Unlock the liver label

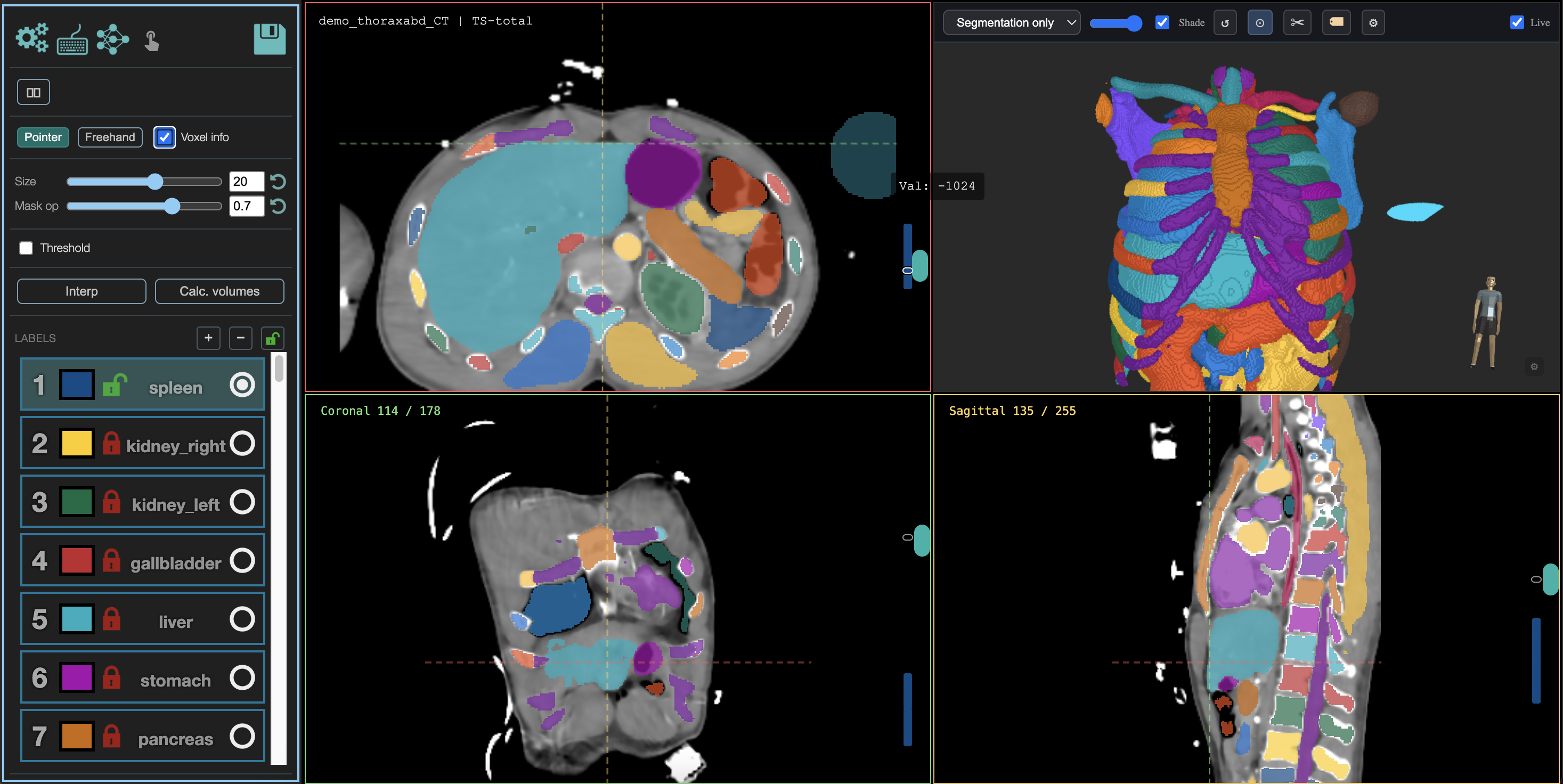point(111,619)
